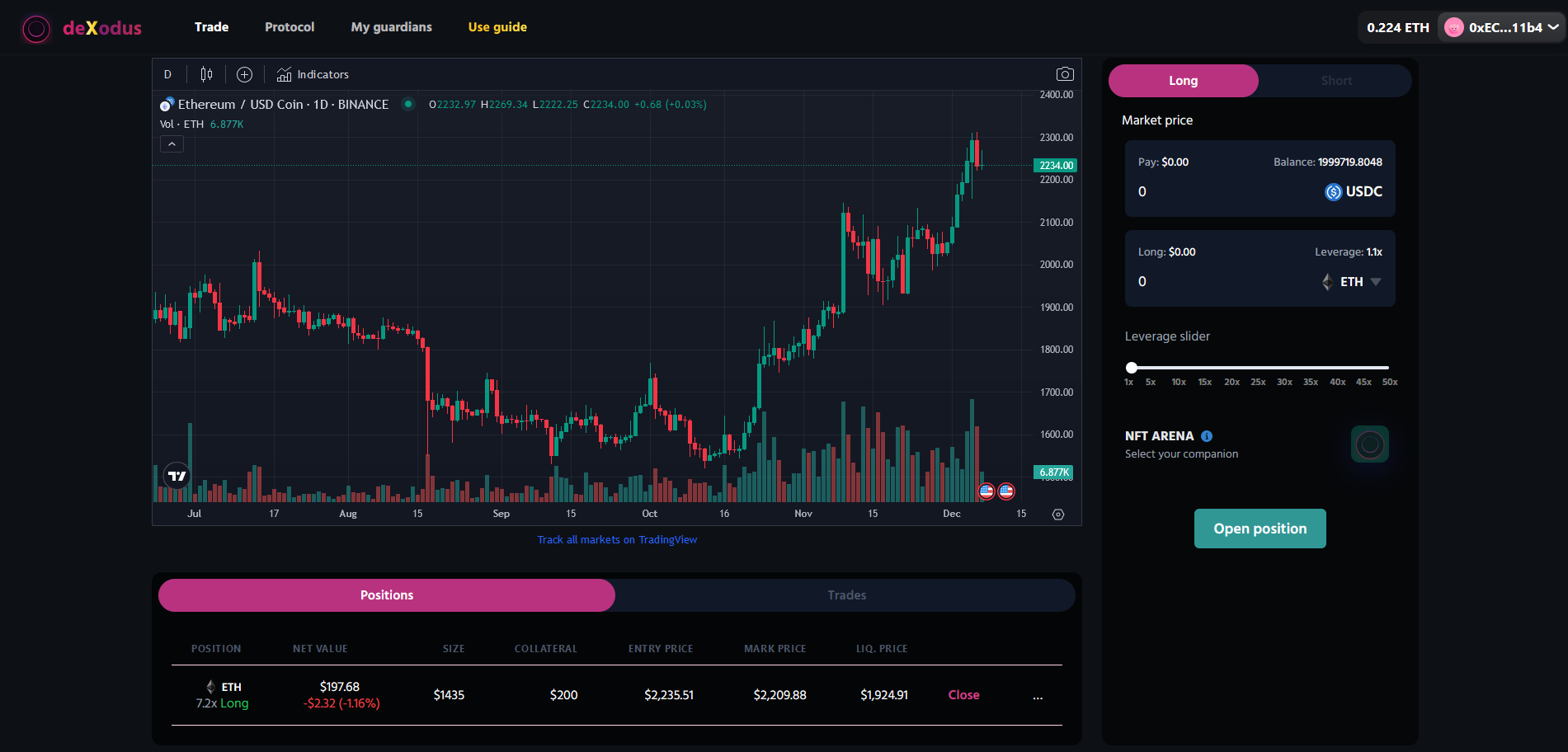This screenshot has height=752, width=1568.
Task: Click the 2234.00 current price label
Action: [x=1056, y=166]
